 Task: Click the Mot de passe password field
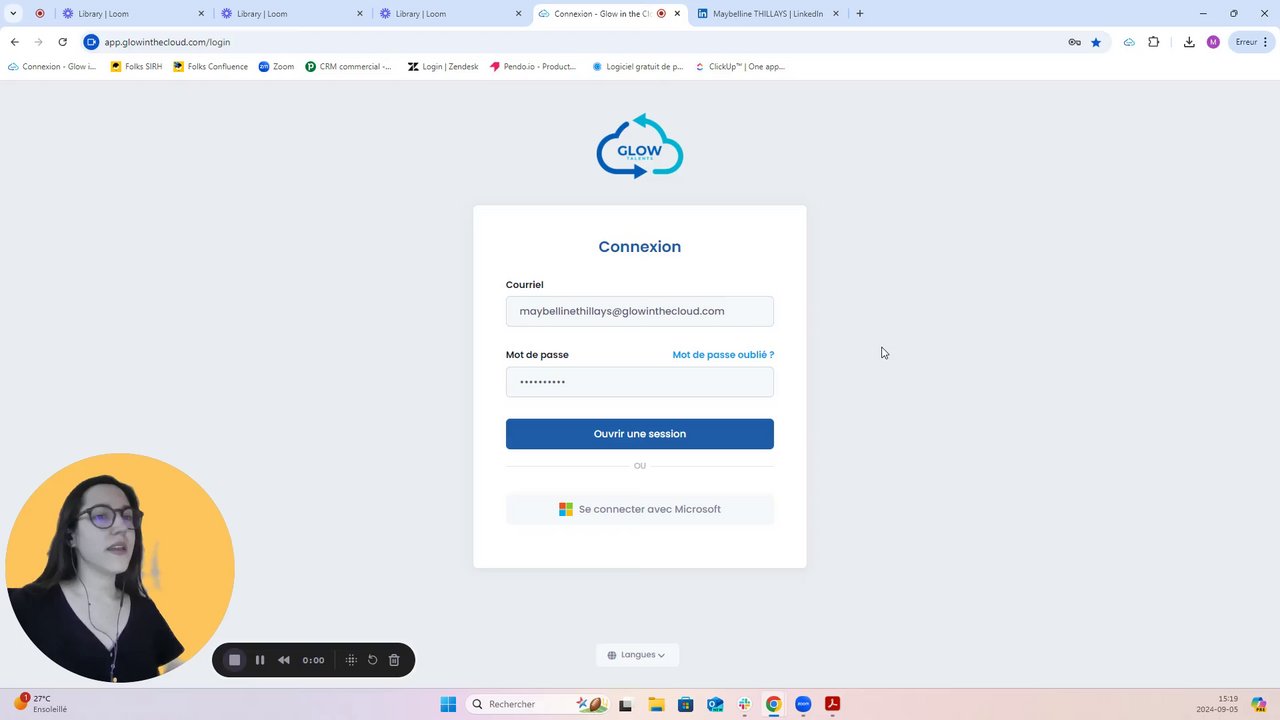(x=640, y=382)
